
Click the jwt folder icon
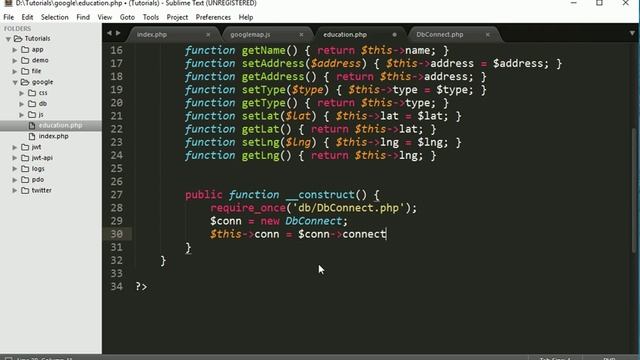point(25,147)
